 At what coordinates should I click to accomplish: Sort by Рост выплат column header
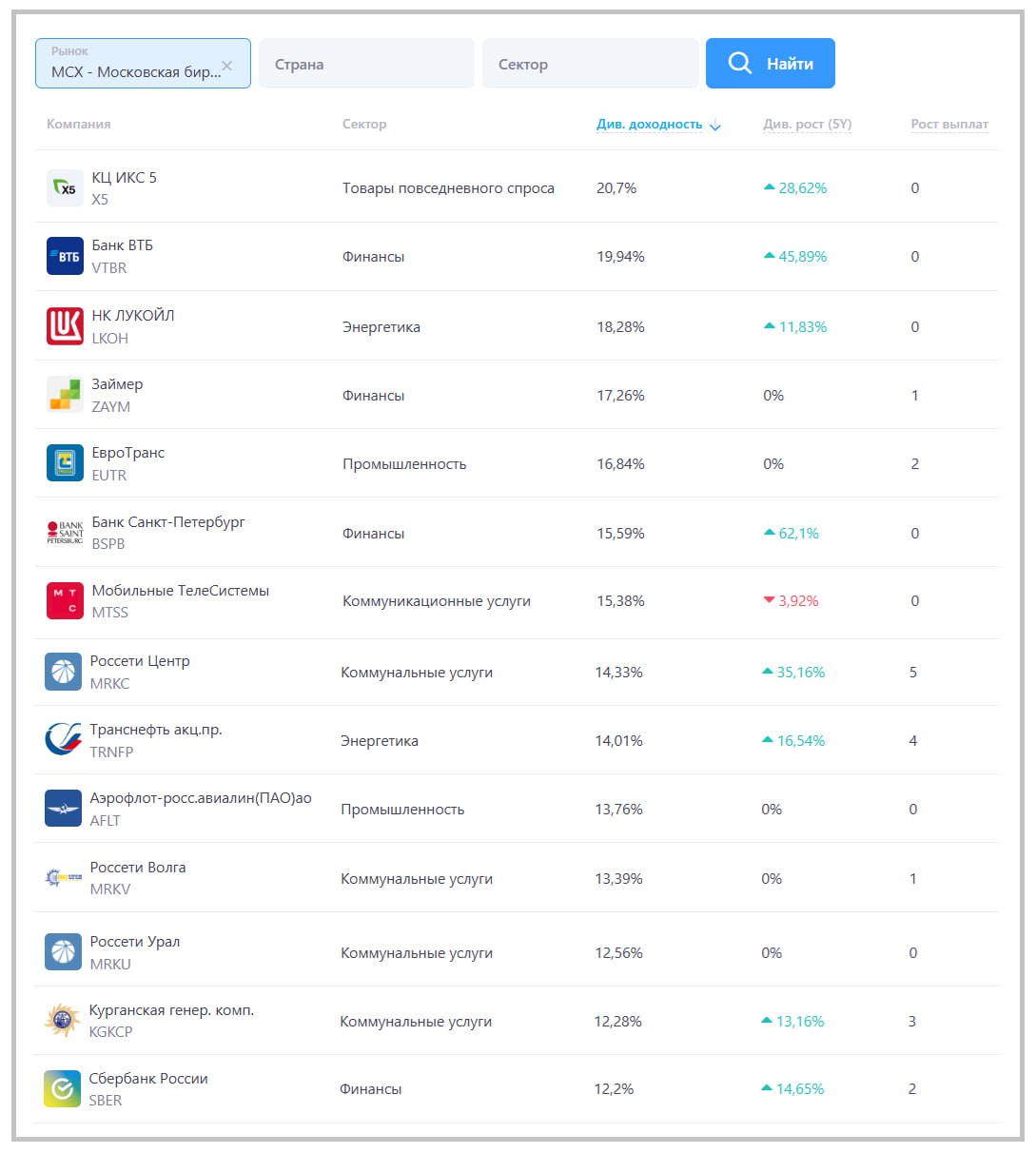949,125
